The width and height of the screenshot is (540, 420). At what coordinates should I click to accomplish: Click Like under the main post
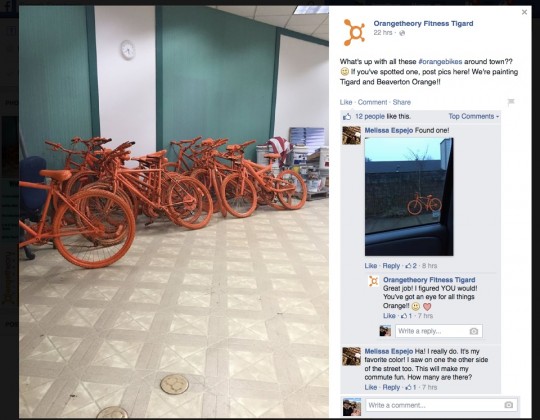point(346,102)
